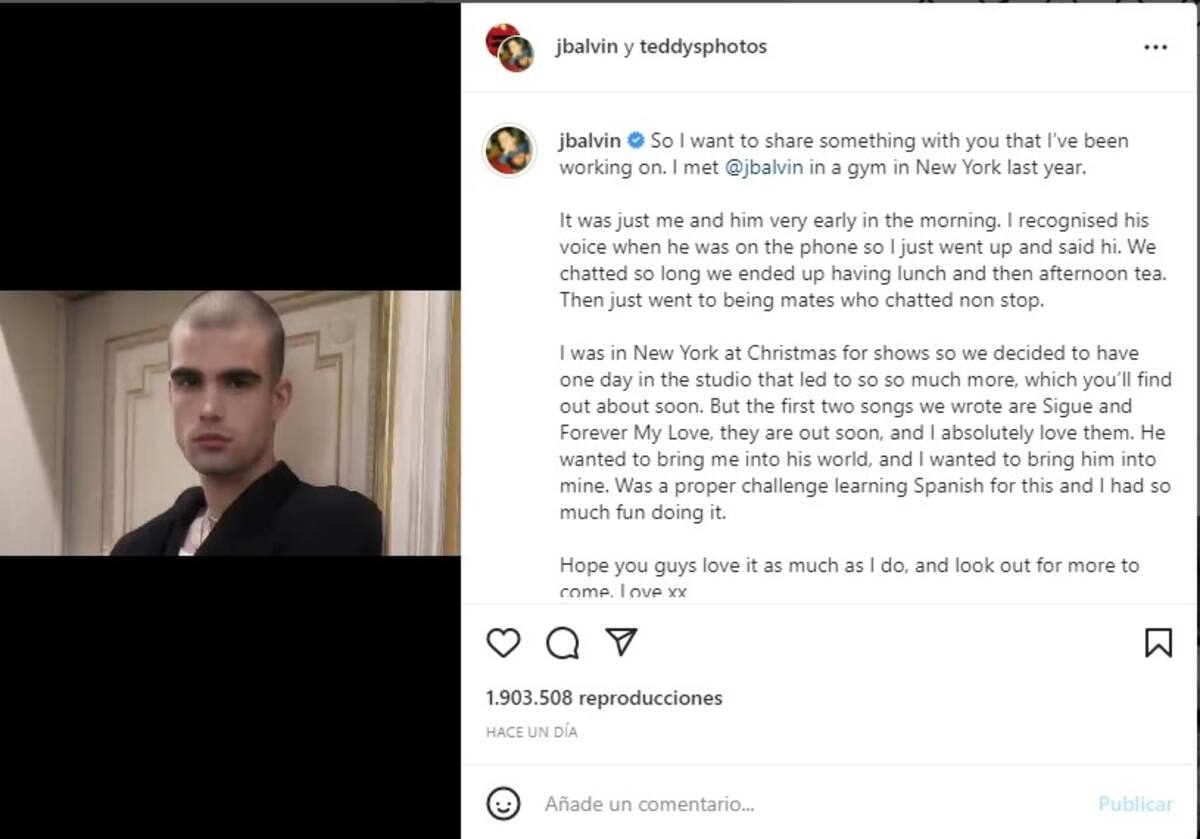Image resolution: width=1200 pixels, height=839 pixels.
Task: Click the caption text about Sigue and Forever My Love
Action: point(865,420)
